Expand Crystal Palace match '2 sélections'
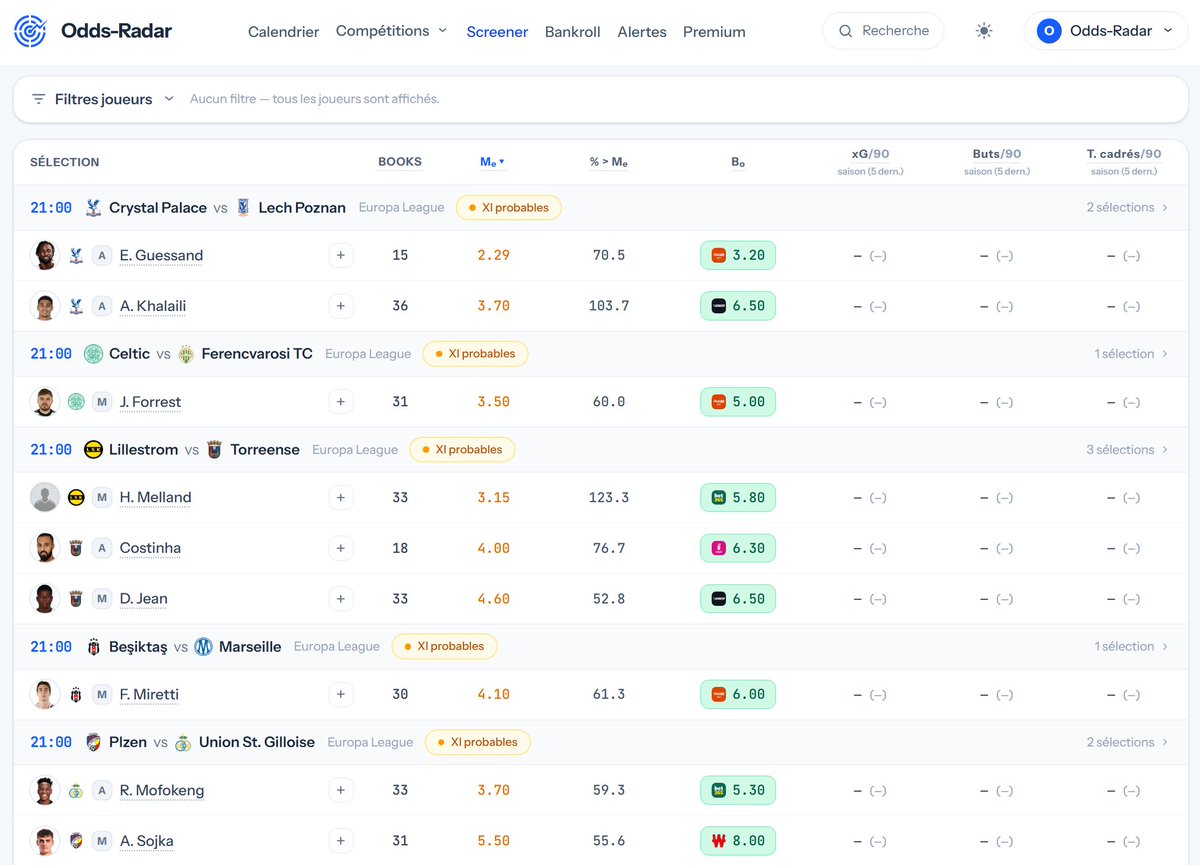This screenshot has width=1200, height=865. (1128, 208)
